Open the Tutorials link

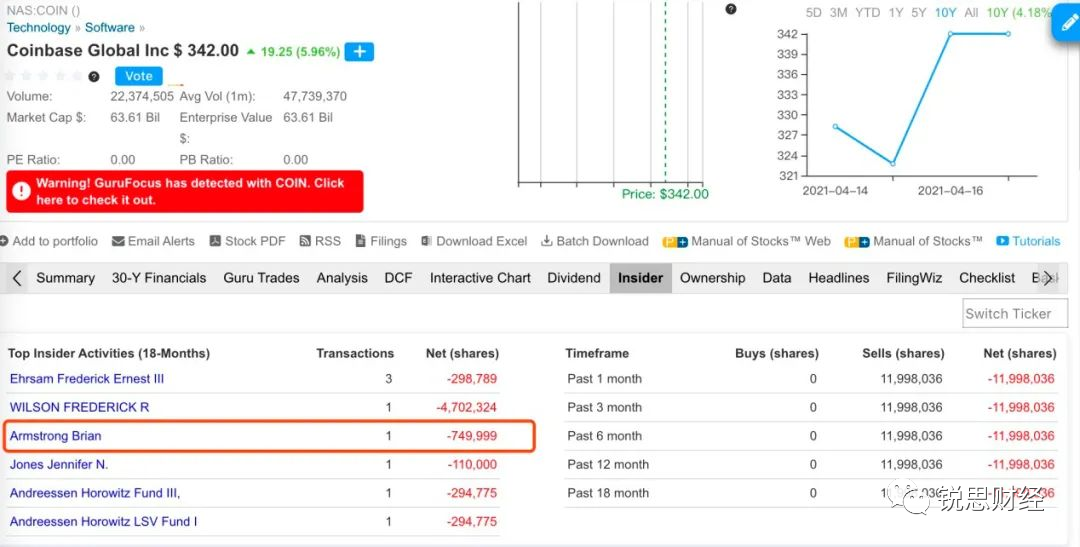pos(1036,241)
